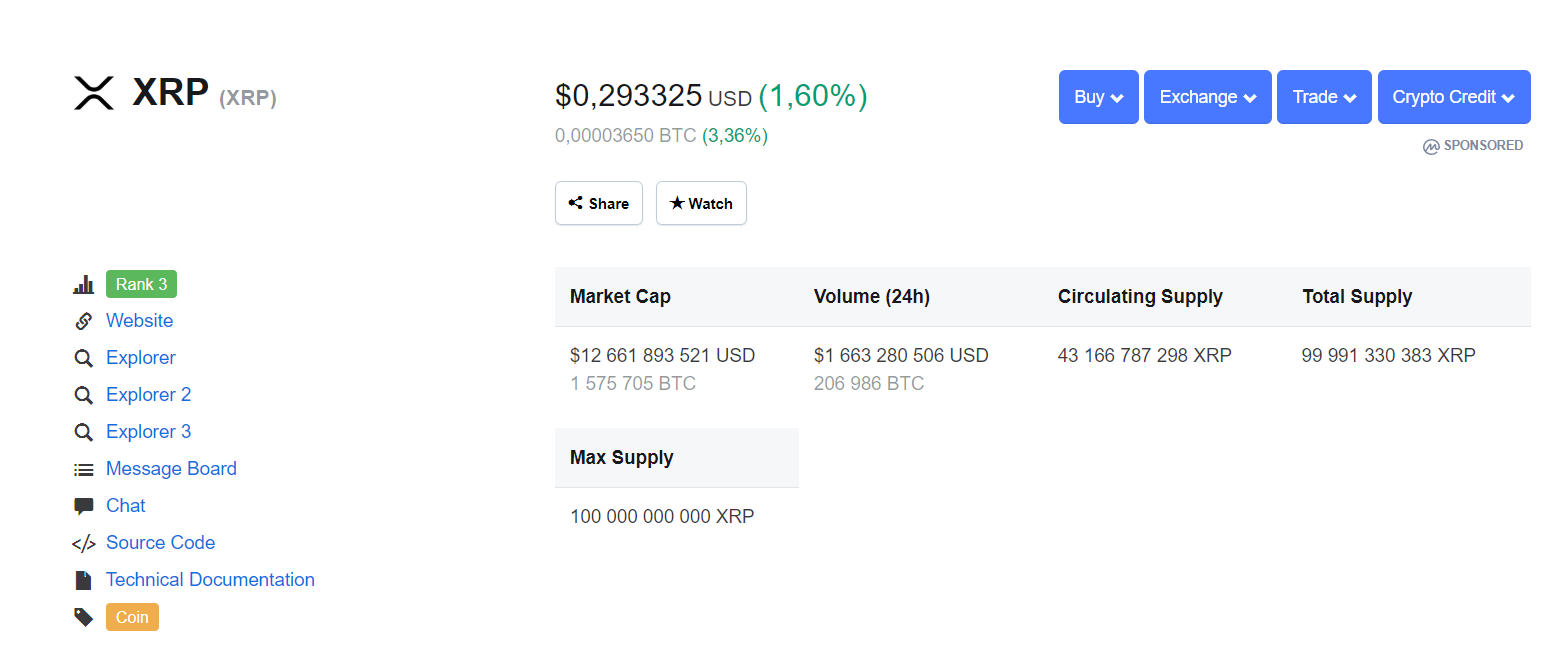Screen dimensions: 1565x668
Task: Open the Crypto Credit dropdown
Action: pyautogui.click(x=1453, y=96)
